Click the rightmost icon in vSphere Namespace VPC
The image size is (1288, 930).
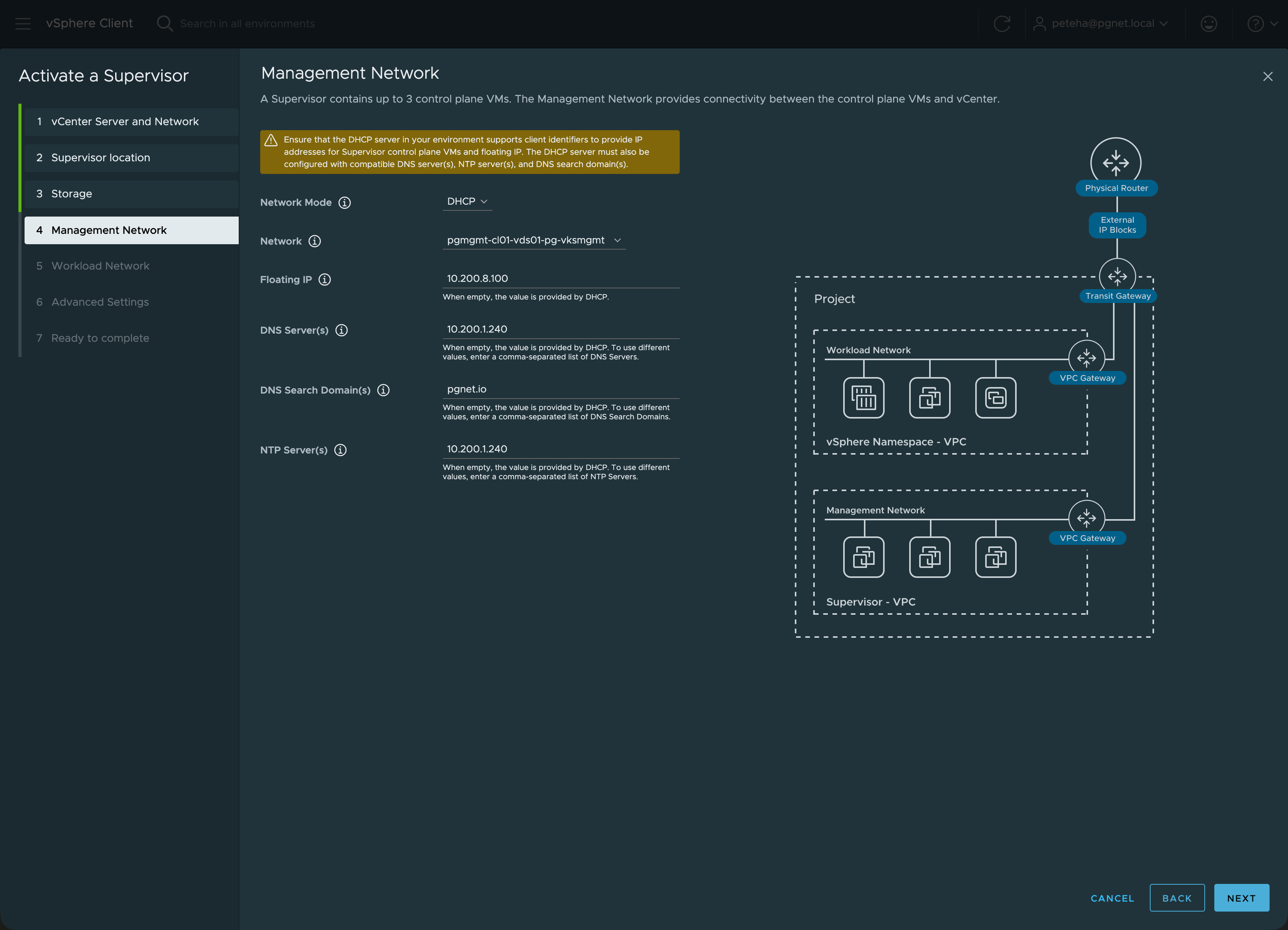click(x=996, y=398)
